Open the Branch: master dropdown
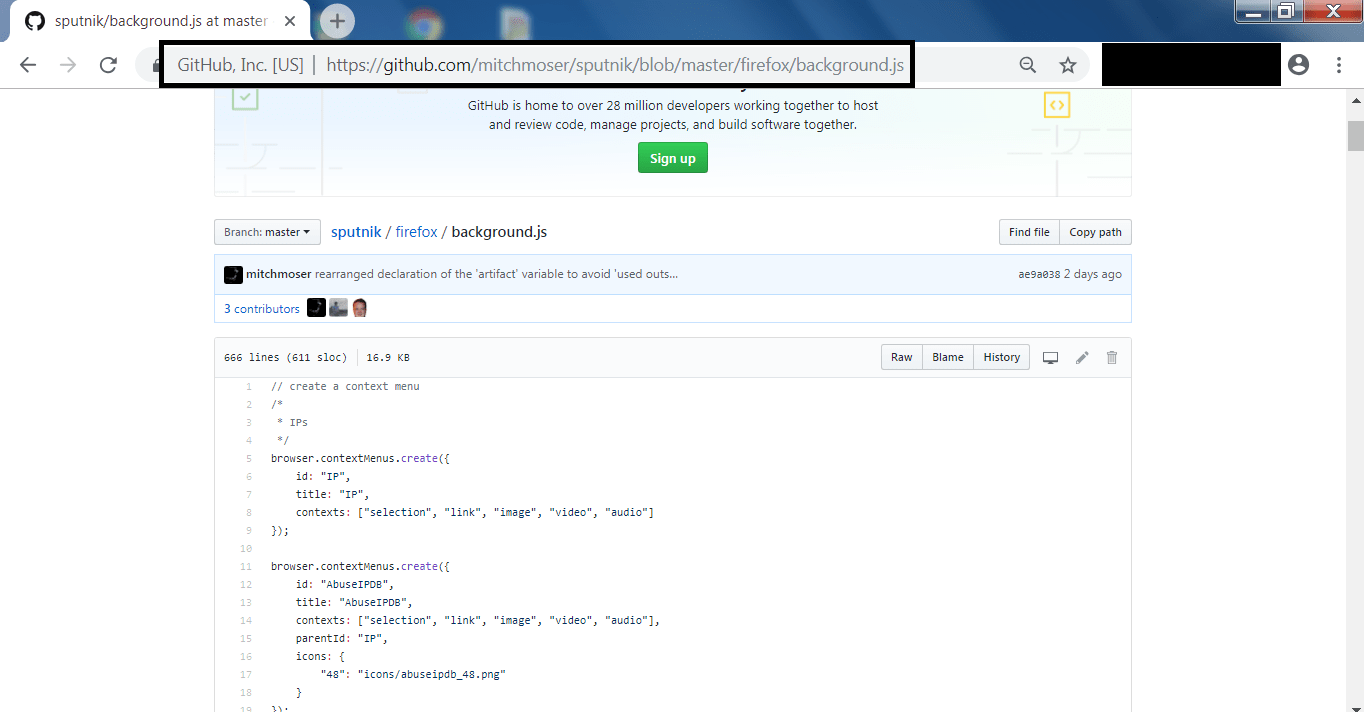The image size is (1364, 712). coord(266,231)
